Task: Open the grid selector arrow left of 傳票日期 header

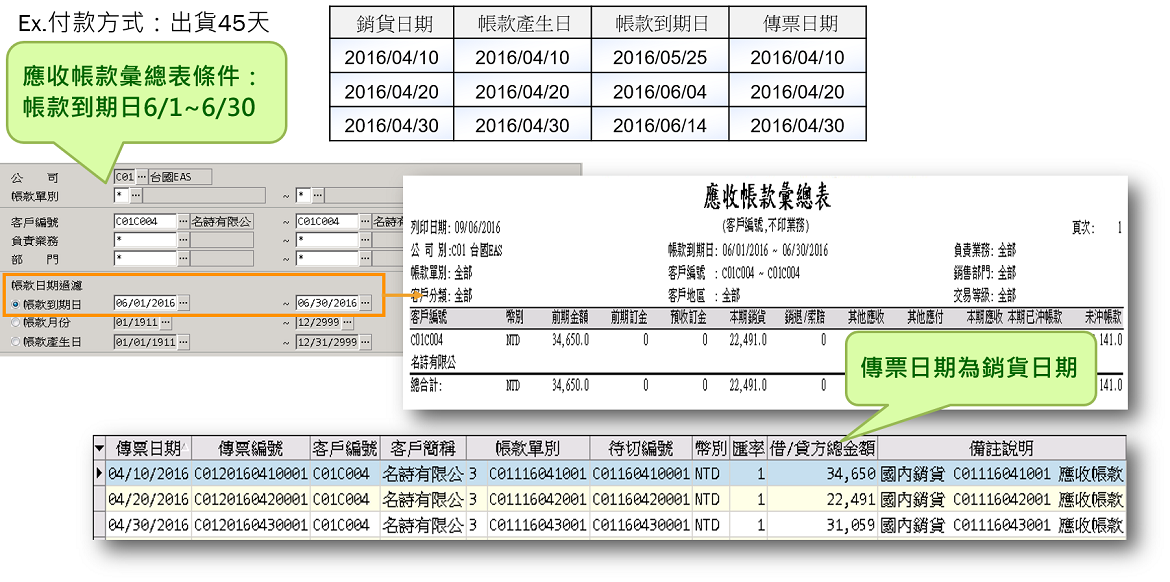Action: click(100, 448)
